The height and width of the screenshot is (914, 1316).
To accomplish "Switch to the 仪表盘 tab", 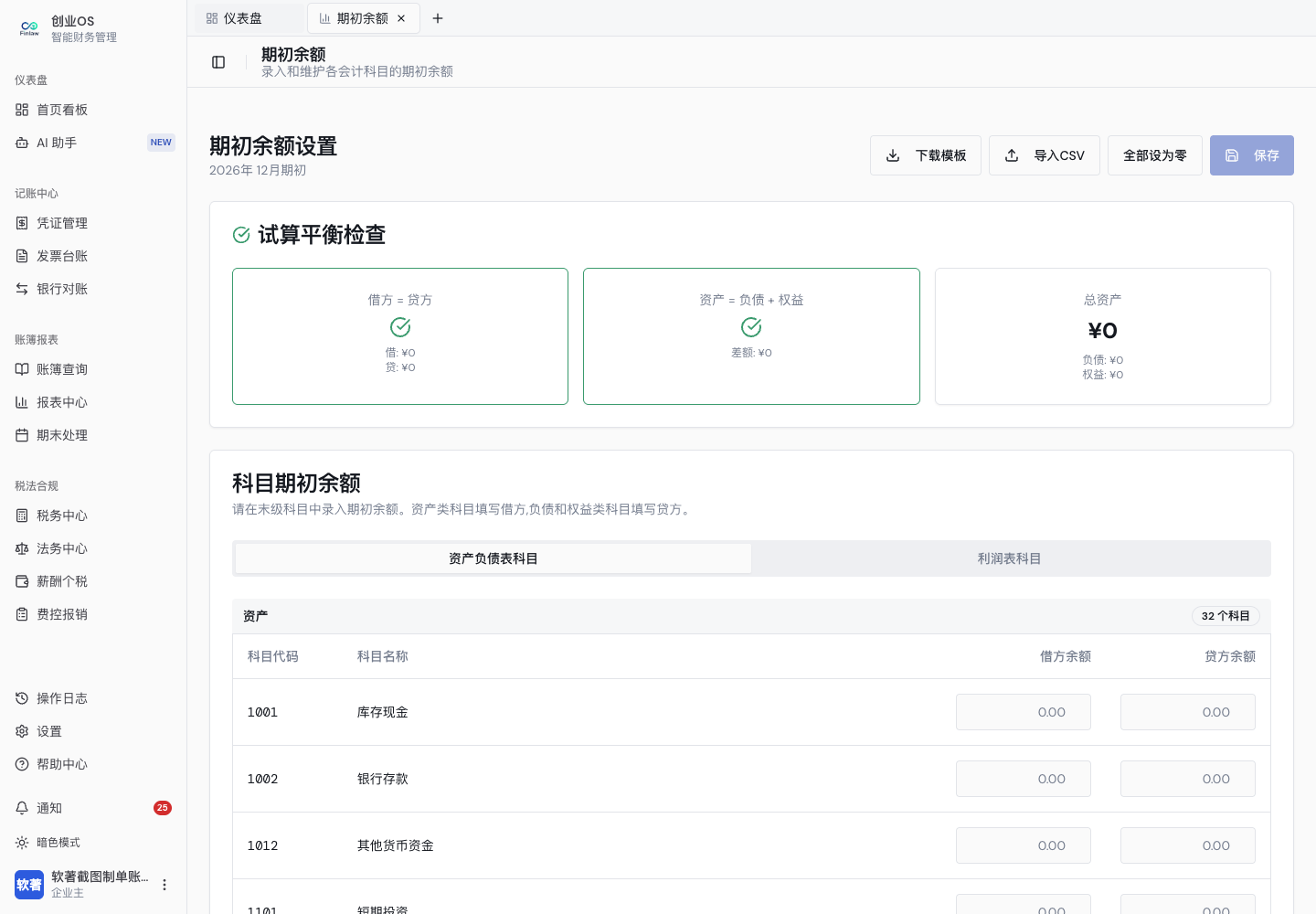I will [x=249, y=18].
